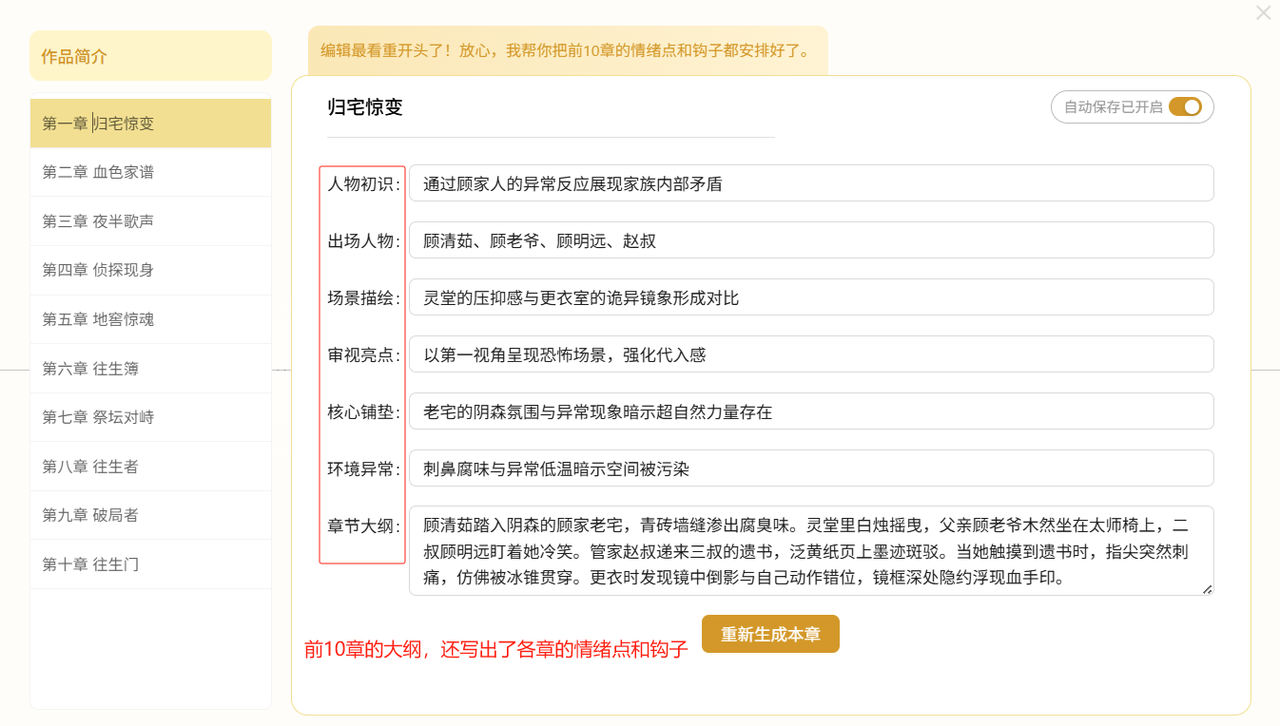Open 第九章 破局者 chapter
Screen dimensions: 1280x726
point(151,515)
